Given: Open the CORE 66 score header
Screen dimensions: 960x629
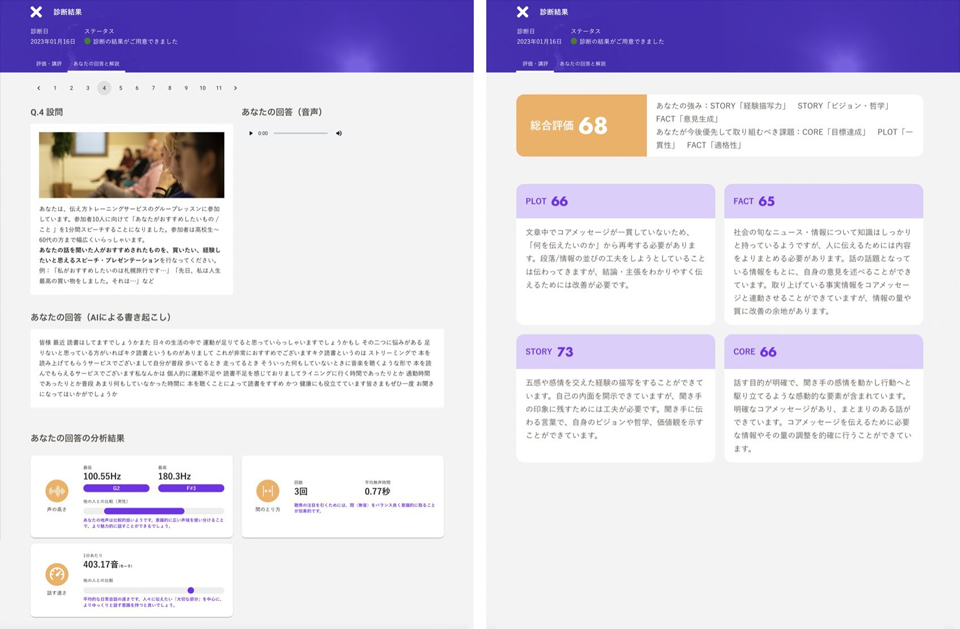Looking at the screenshot, I should tap(823, 352).
